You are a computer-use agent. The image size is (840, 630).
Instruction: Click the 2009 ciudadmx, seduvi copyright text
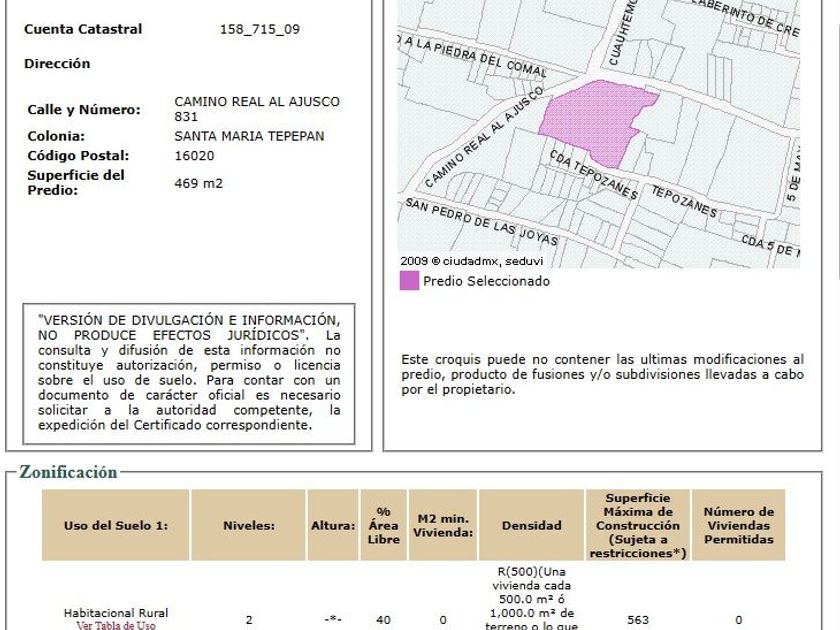(x=472, y=261)
